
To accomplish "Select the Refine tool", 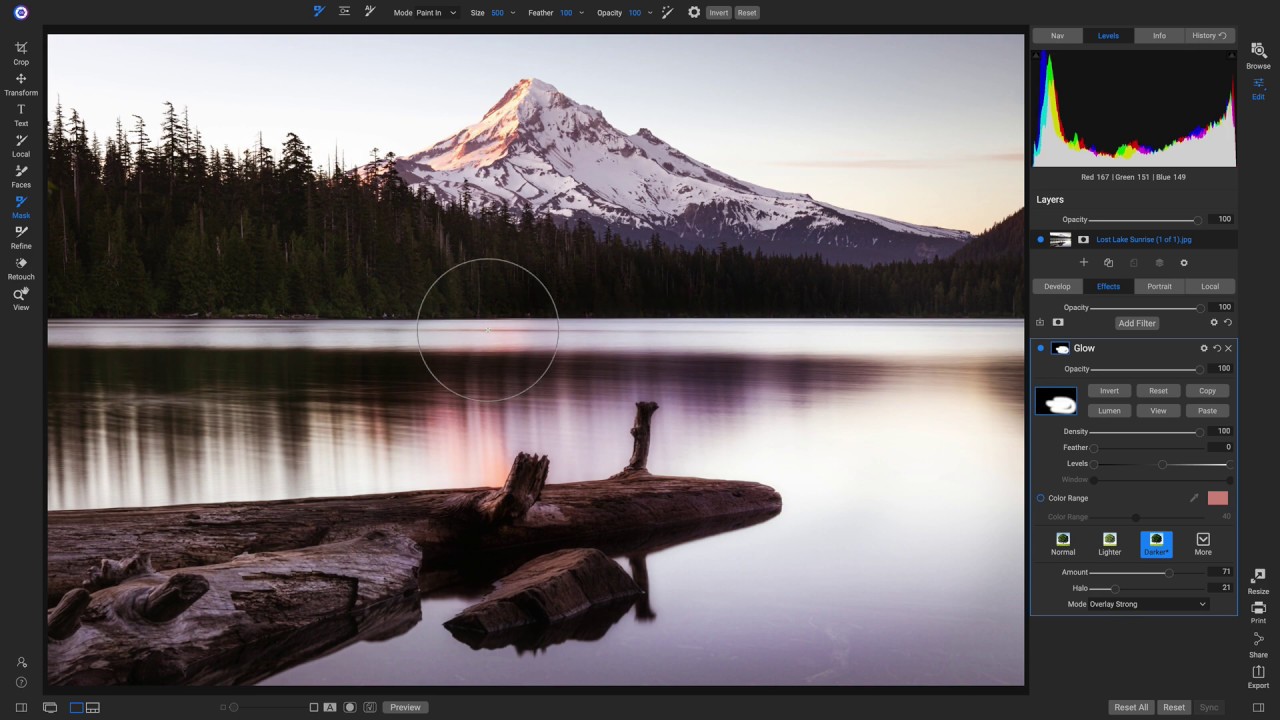I will point(21,237).
